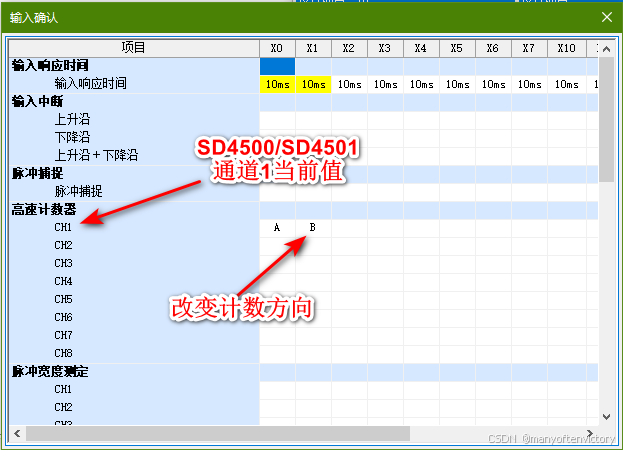The image size is (623, 450).
Task: Select the 10ms cell under X3
Action: [385, 84]
